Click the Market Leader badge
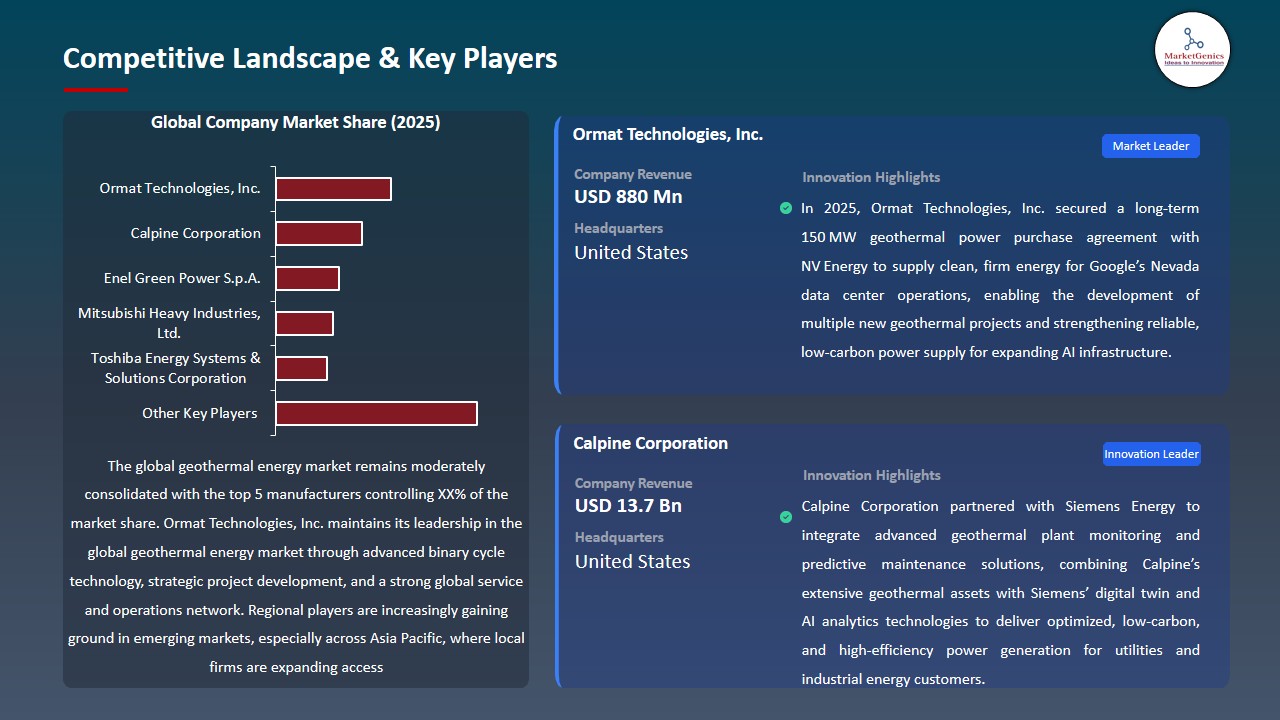The height and width of the screenshot is (720, 1280). coord(1150,145)
